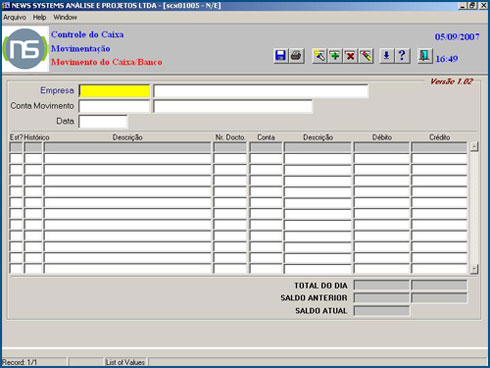Click the 'Débito' column header
Image resolution: width=490 pixels, height=368 pixels.
click(x=382, y=137)
